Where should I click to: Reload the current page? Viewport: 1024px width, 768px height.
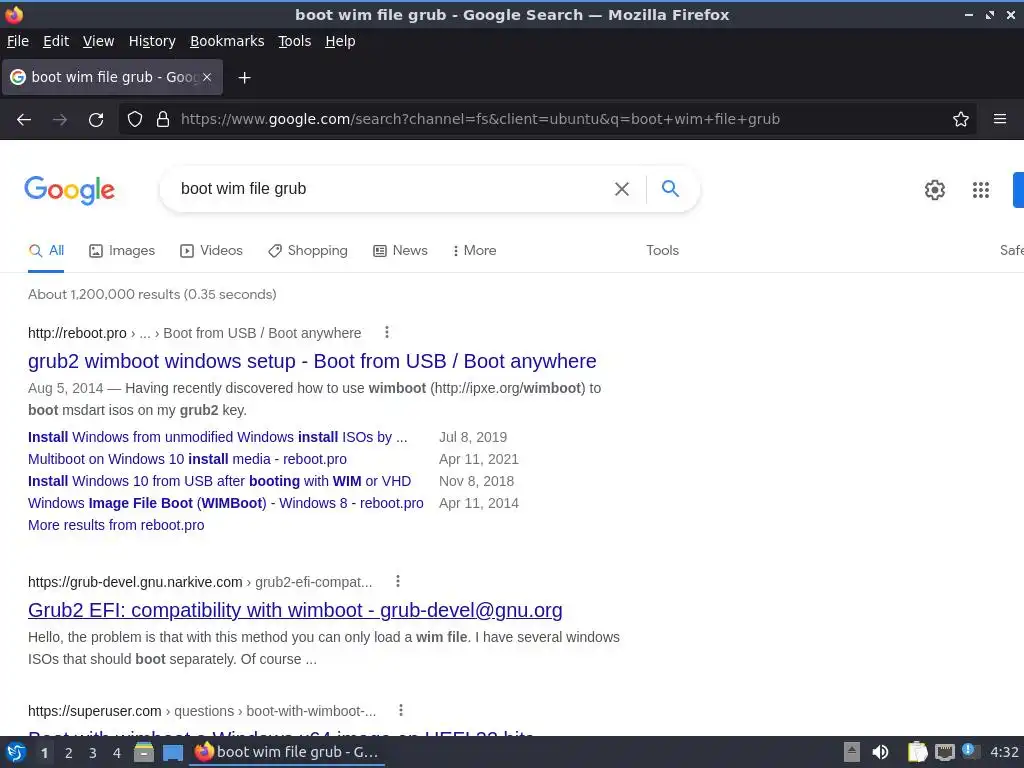(x=96, y=120)
